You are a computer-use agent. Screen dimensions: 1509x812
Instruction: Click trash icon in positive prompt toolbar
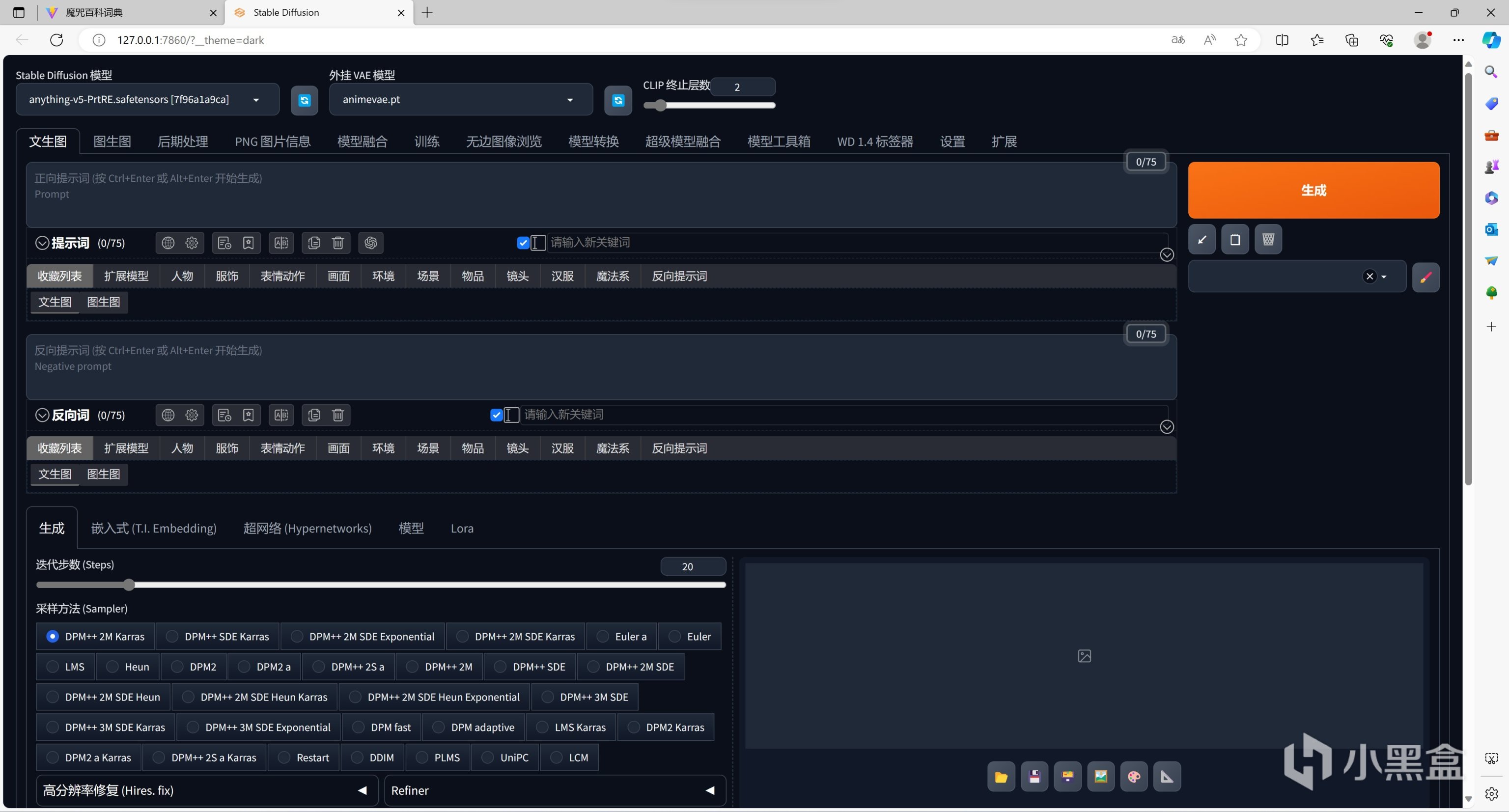click(x=338, y=243)
